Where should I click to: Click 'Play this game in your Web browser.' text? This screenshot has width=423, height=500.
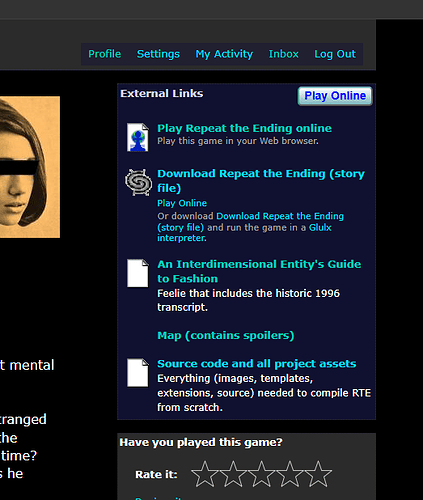tap(238, 141)
